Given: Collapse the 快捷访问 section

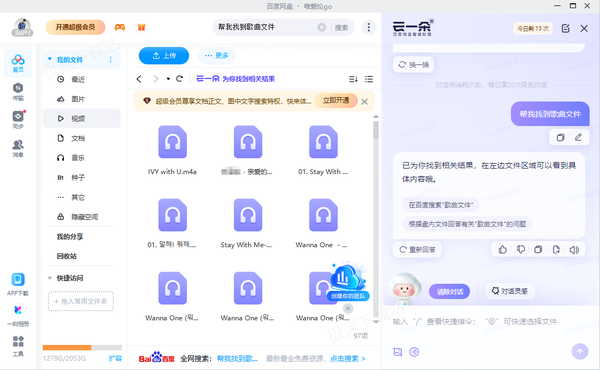Looking at the screenshot, I should coord(50,278).
